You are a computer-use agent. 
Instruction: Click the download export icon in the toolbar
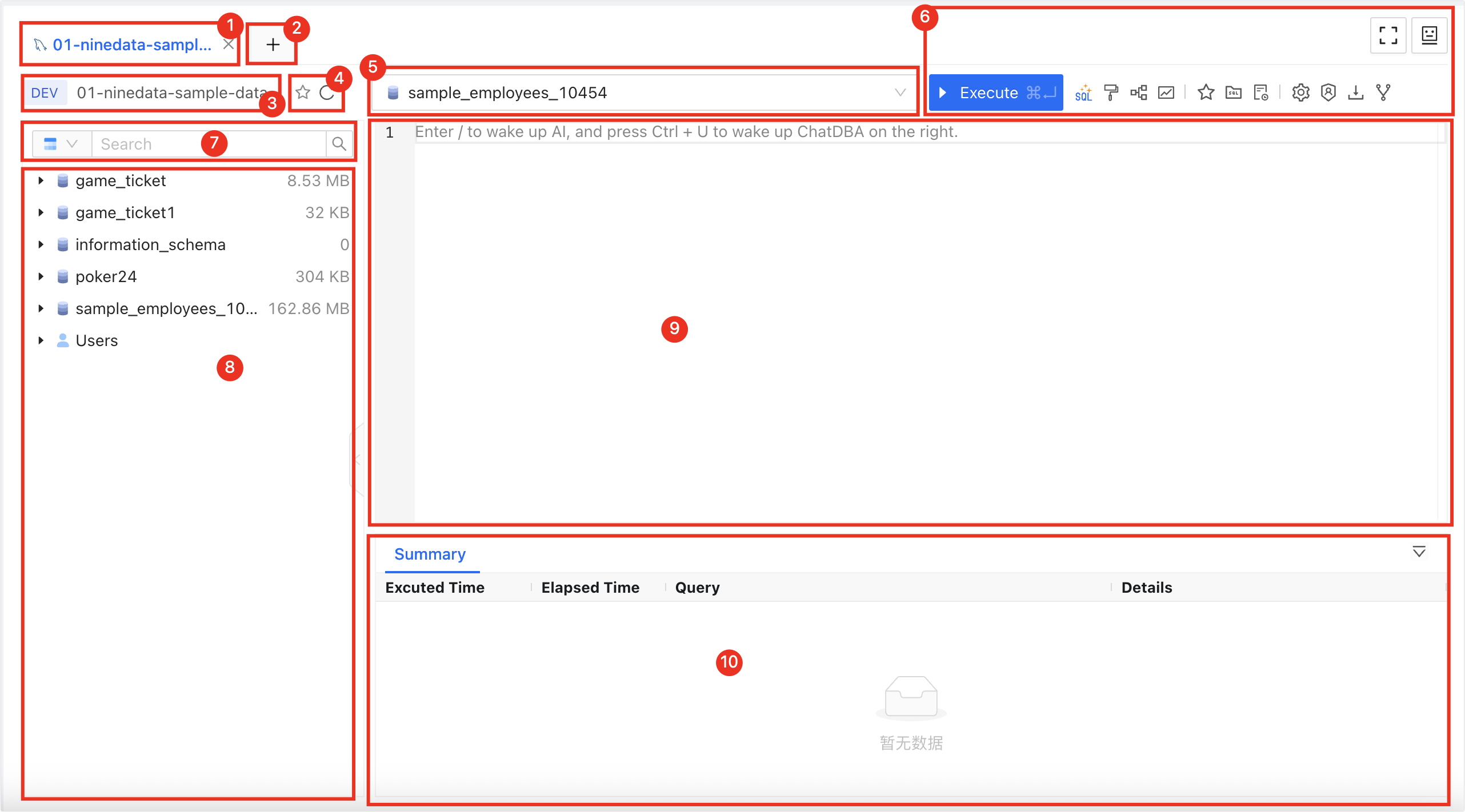click(x=1355, y=93)
